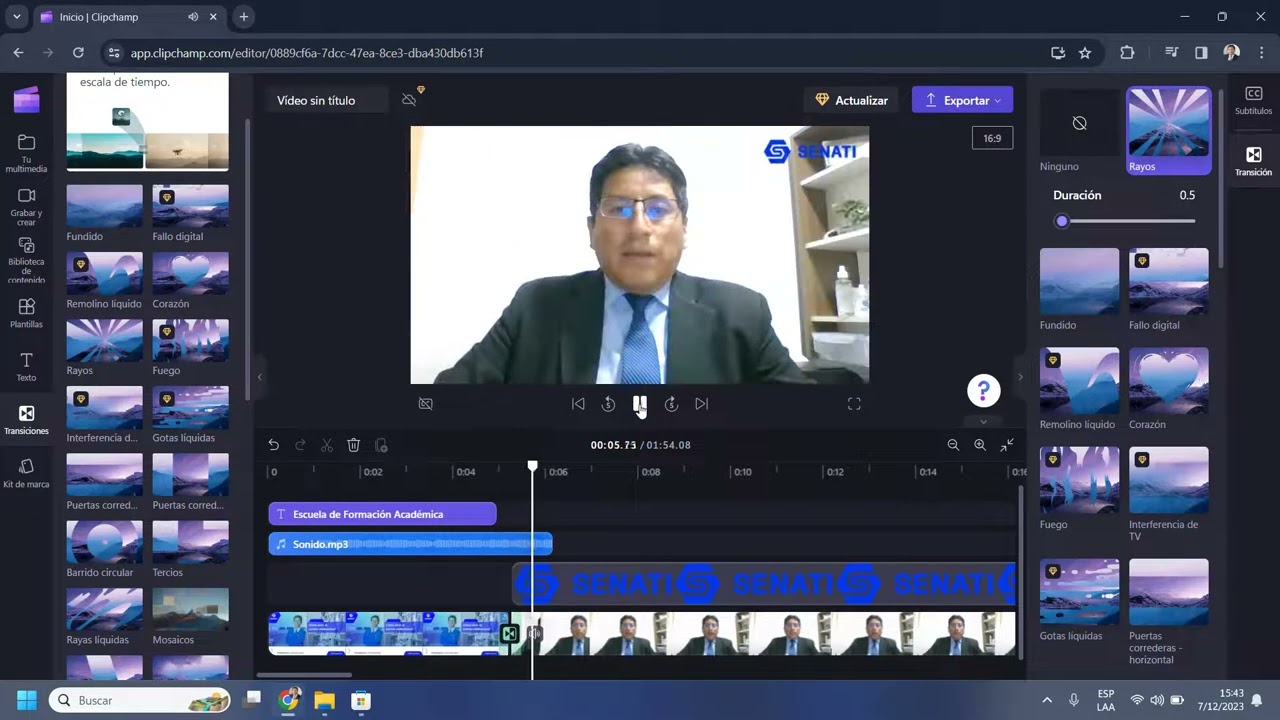The height and width of the screenshot is (720, 1280).
Task: Choose Fuego transition in left panel
Action: [190, 347]
